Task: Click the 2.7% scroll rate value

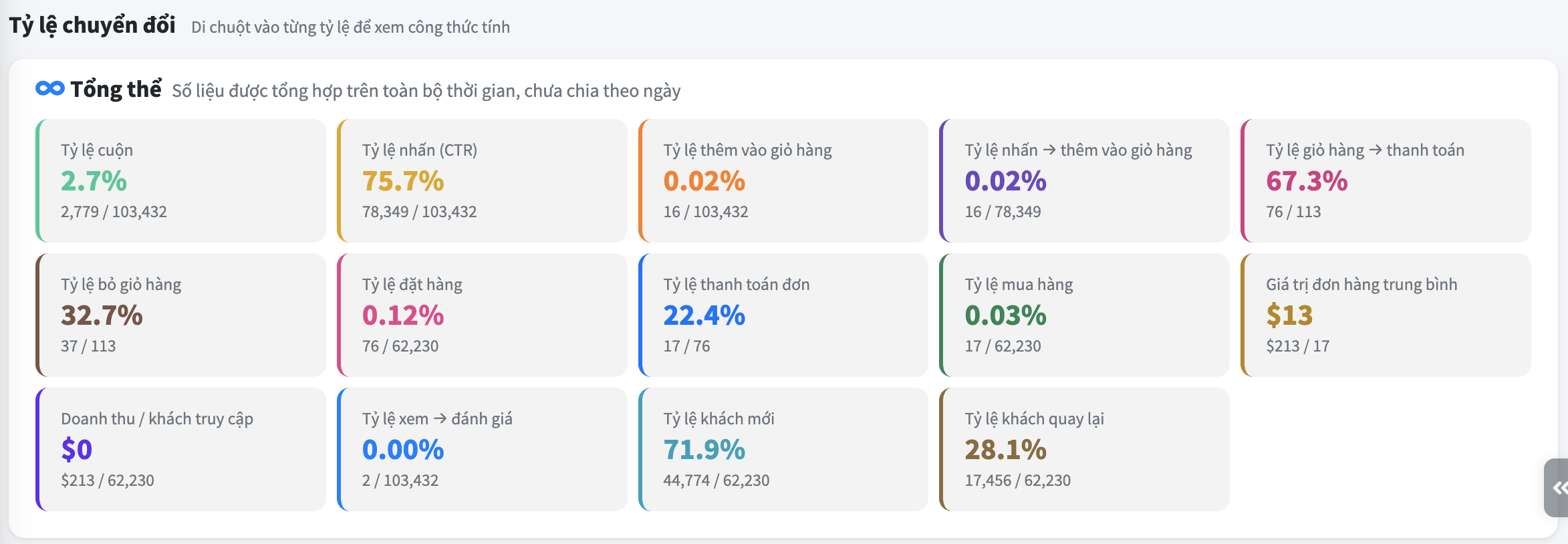Action: pos(94,180)
